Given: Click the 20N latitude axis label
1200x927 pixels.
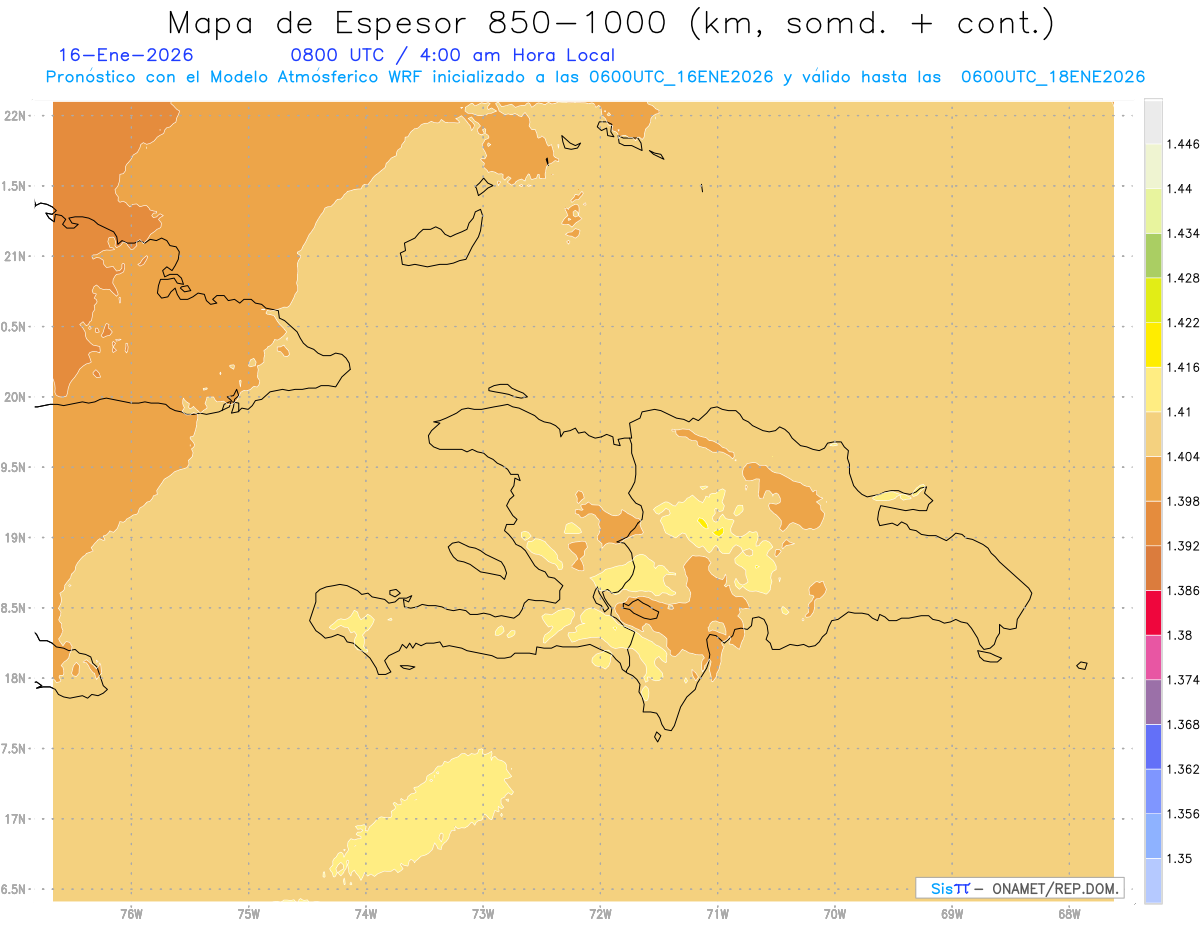Looking at the screenshot, I should pos(15,397).
